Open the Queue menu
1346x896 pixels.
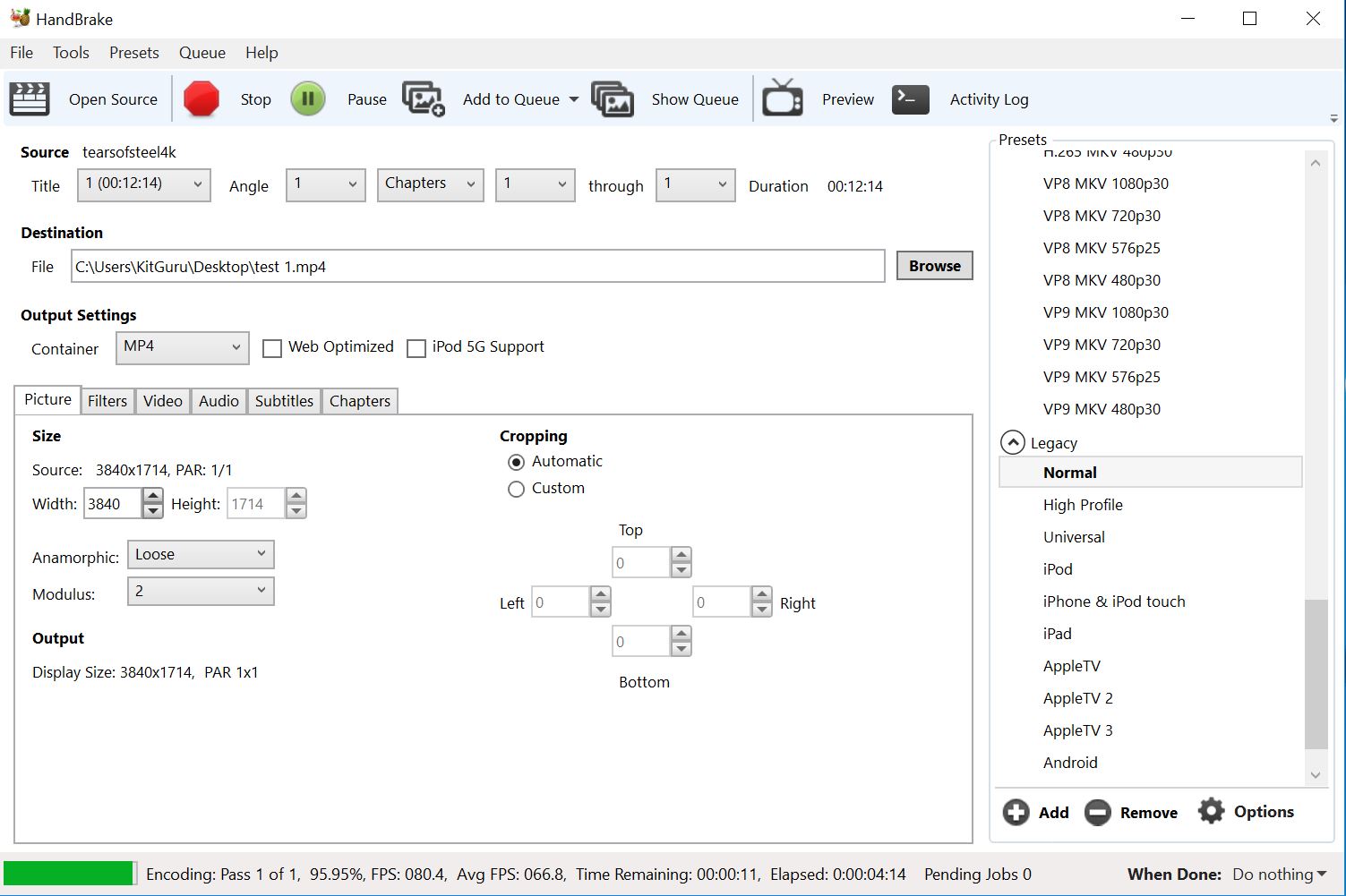click(202, 52)
